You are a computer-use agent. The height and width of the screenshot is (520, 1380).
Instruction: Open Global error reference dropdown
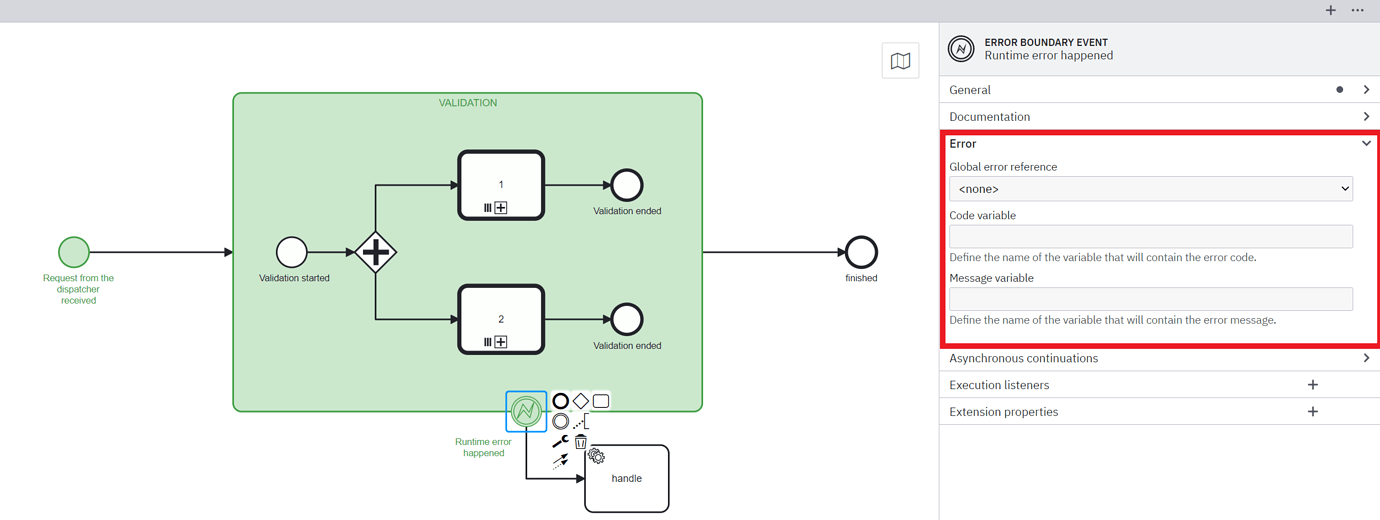(x=1151, y=189)
